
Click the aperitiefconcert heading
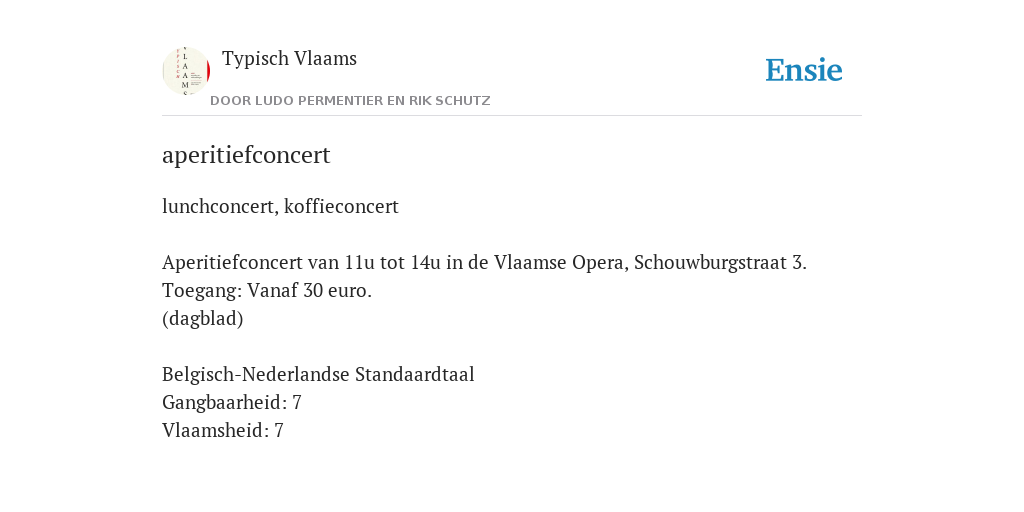tap(246, 156)
